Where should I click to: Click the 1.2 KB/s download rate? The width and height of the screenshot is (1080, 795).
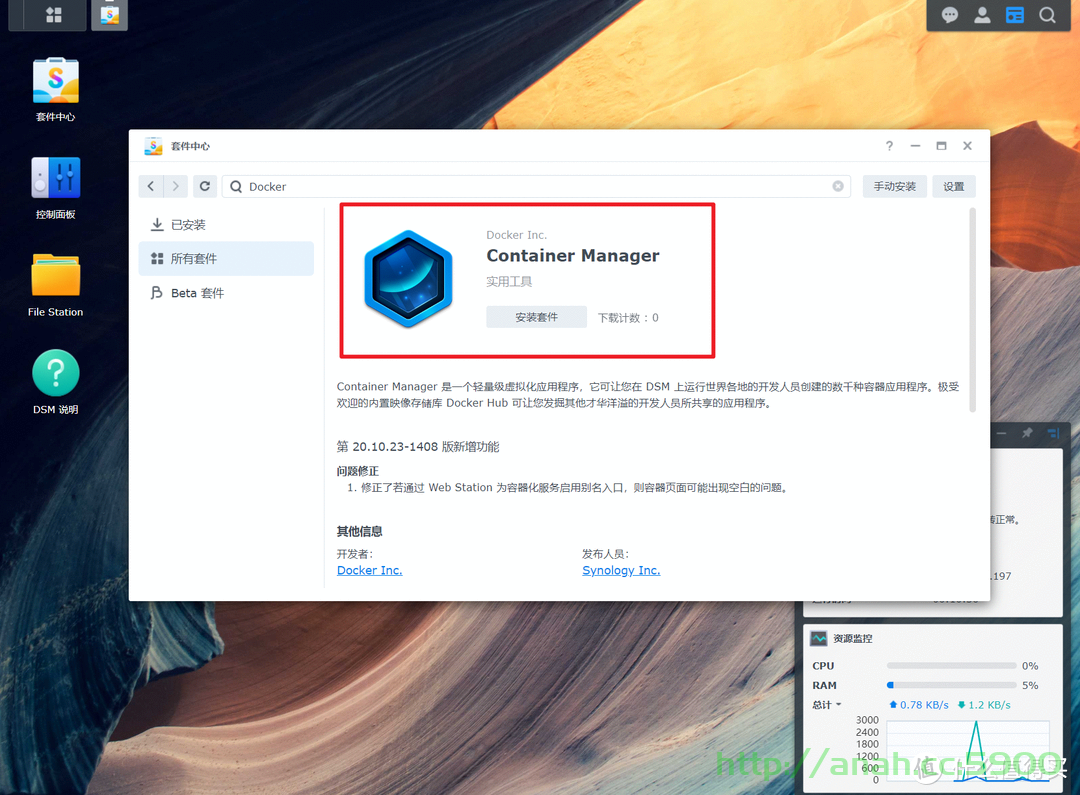click(984, 705)
